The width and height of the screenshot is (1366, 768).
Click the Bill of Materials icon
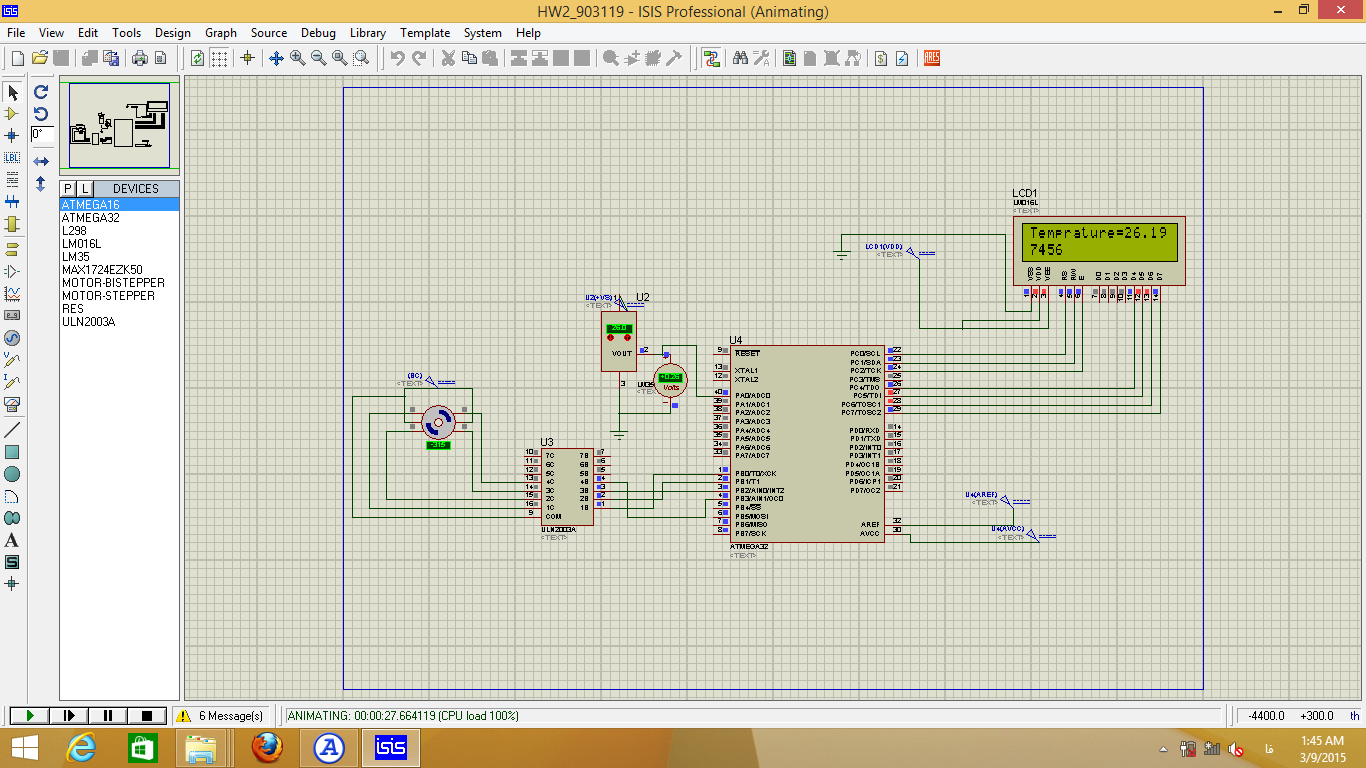(x=881, y=58)
